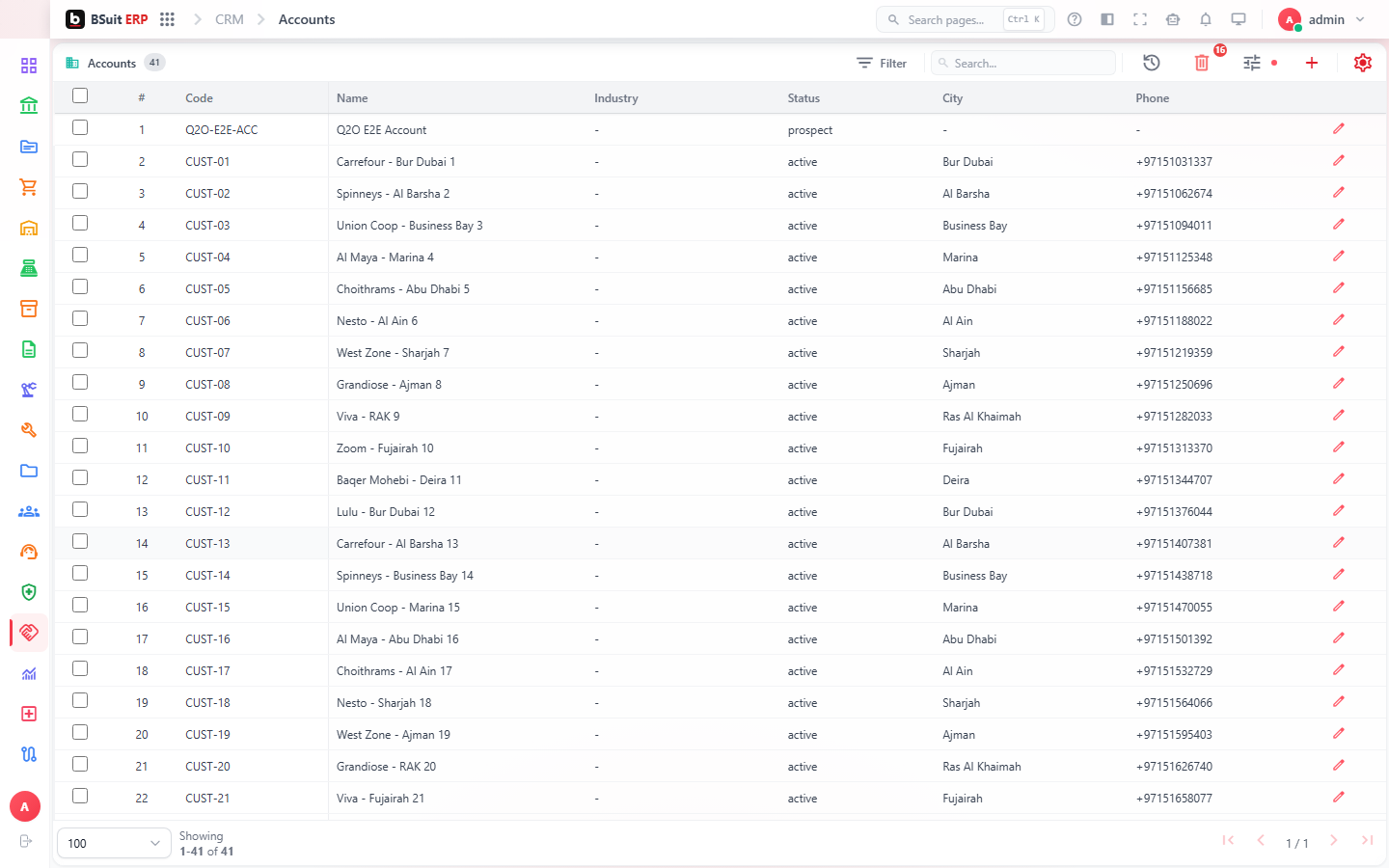Open the apps grid launcher next to BSuit ERP
The image size is (1389, 868).
tap(167, 19)
